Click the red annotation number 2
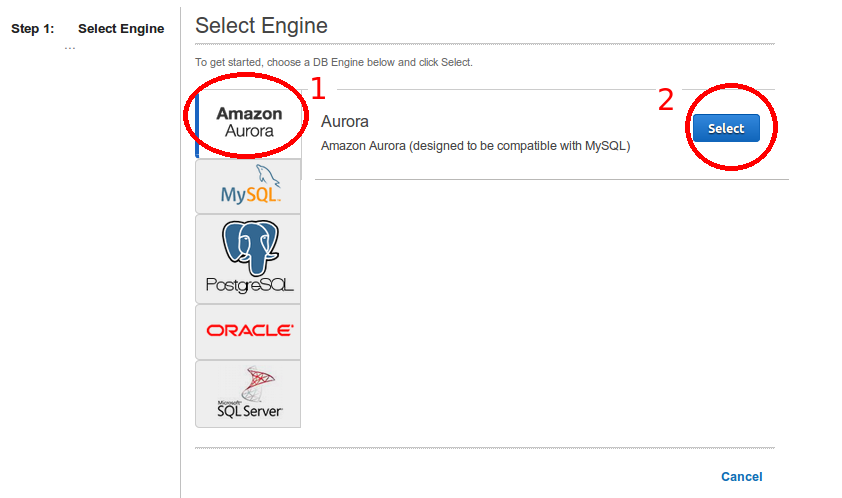The width and height of the screenshot is (842, 498). (665, 100)
